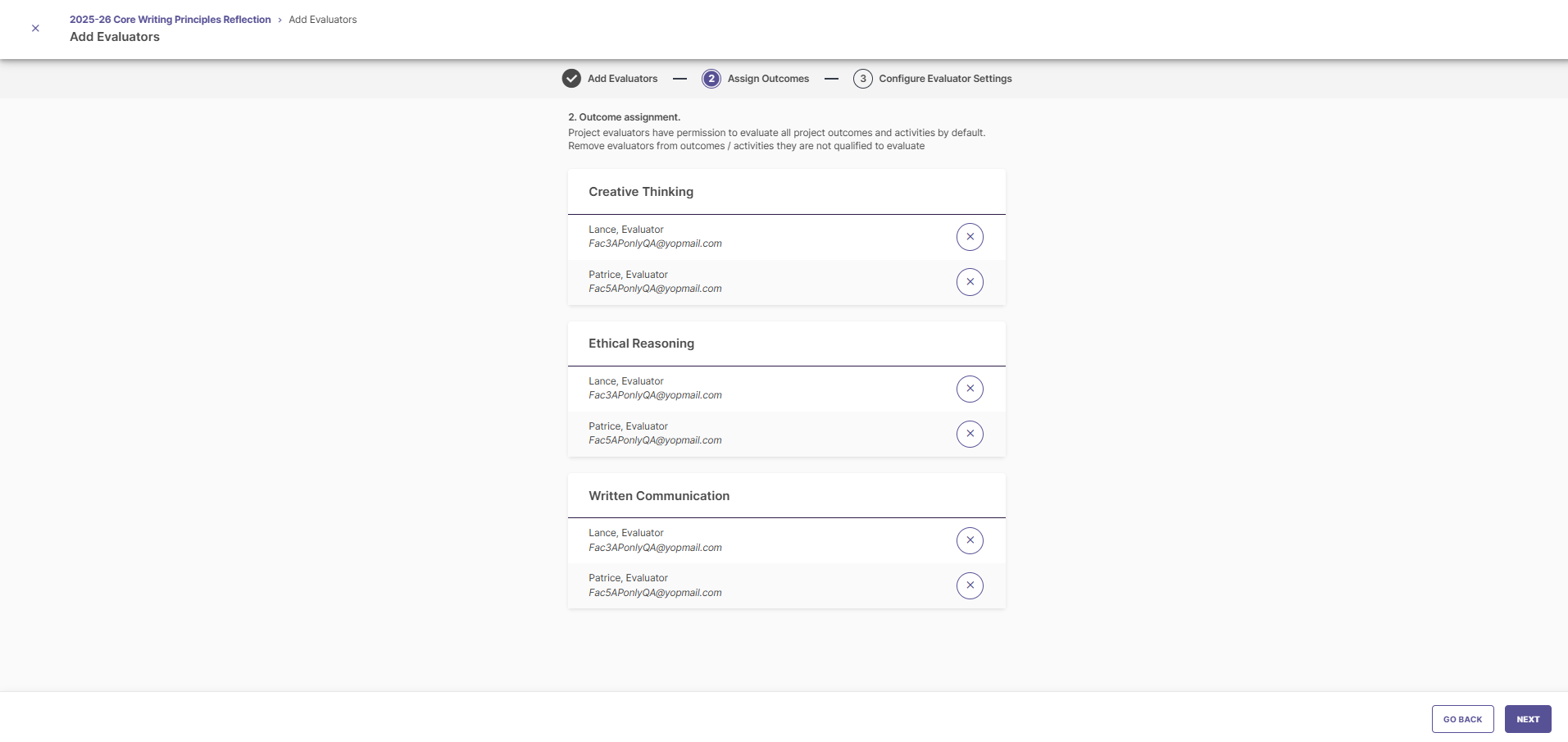This screenshot has width=1568, height=742.
Task: Click the GO BACK button
Action: tap(1462, 719)
